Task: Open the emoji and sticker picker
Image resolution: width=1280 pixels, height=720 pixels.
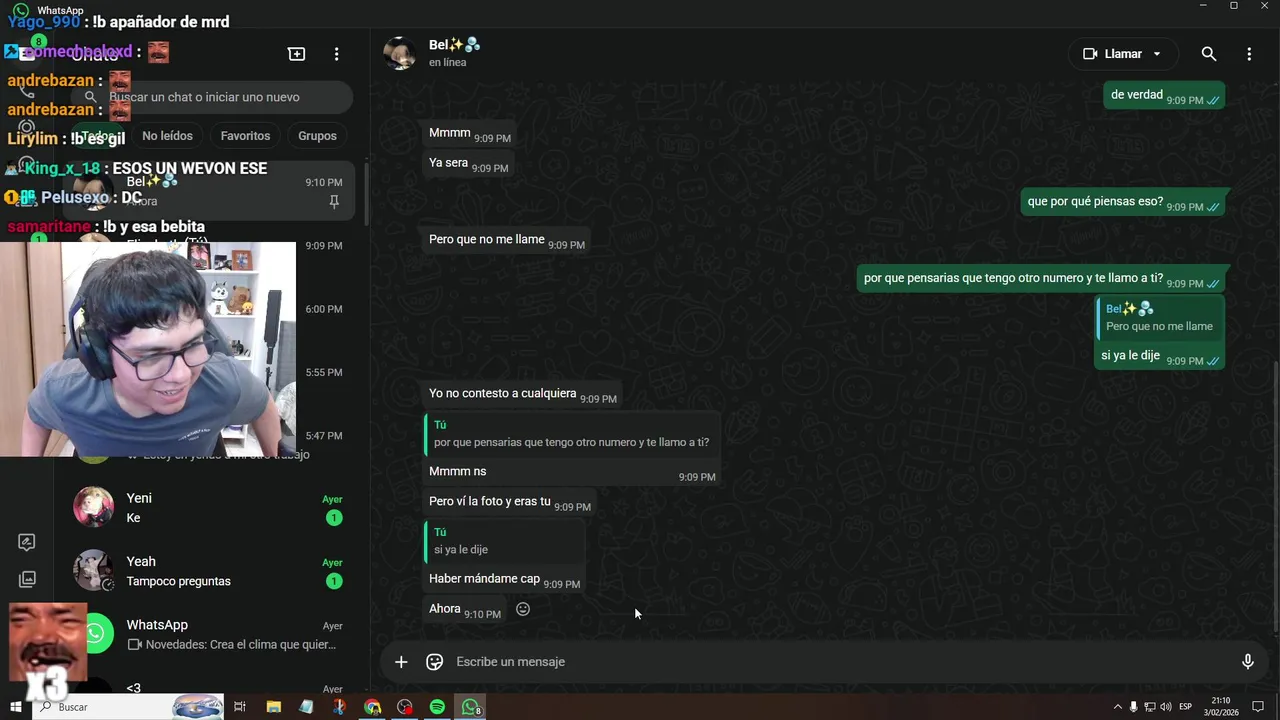Action: tap(435, 662)
